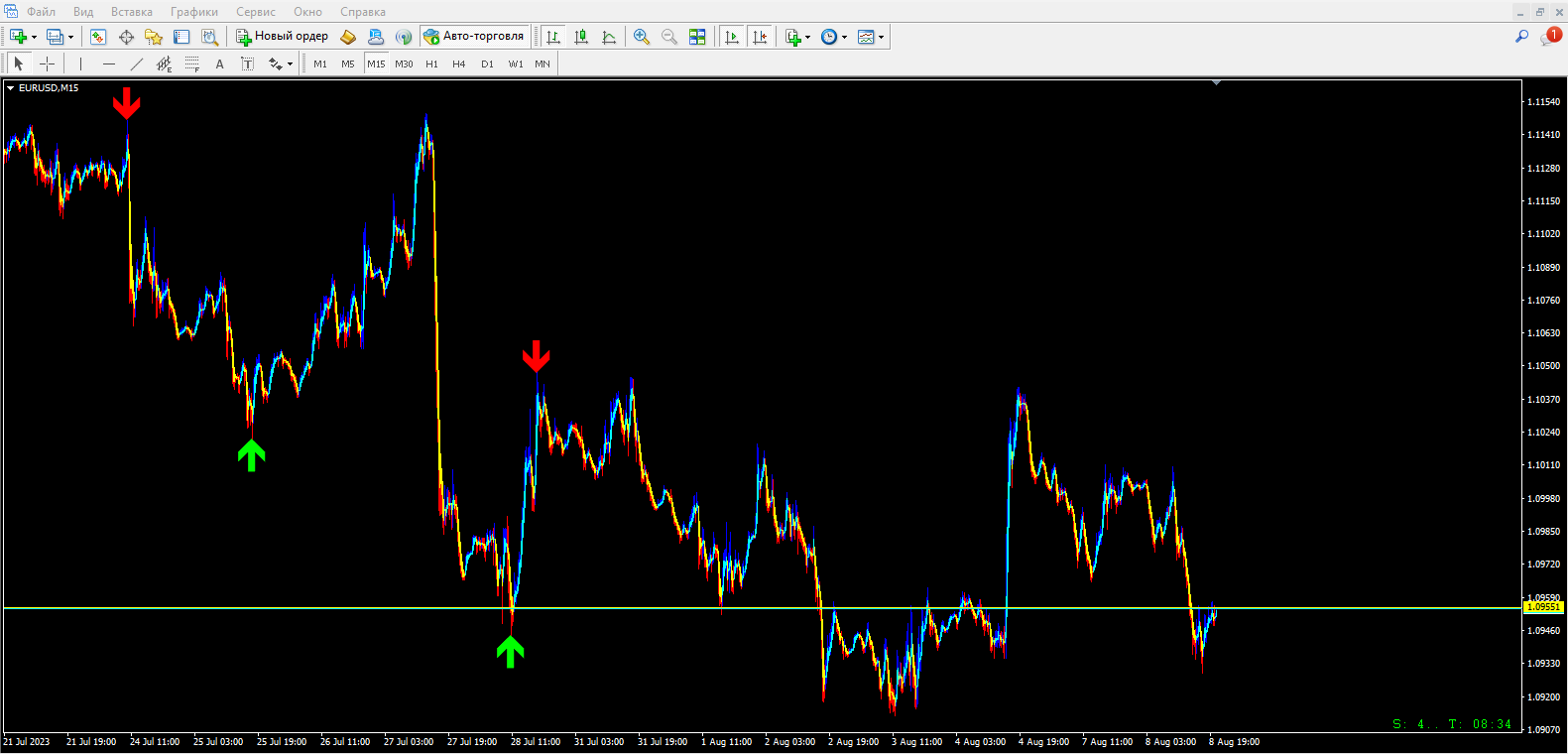Open new chart creation icon
This screenshot has height=755, width=1568.
[18, 37]
